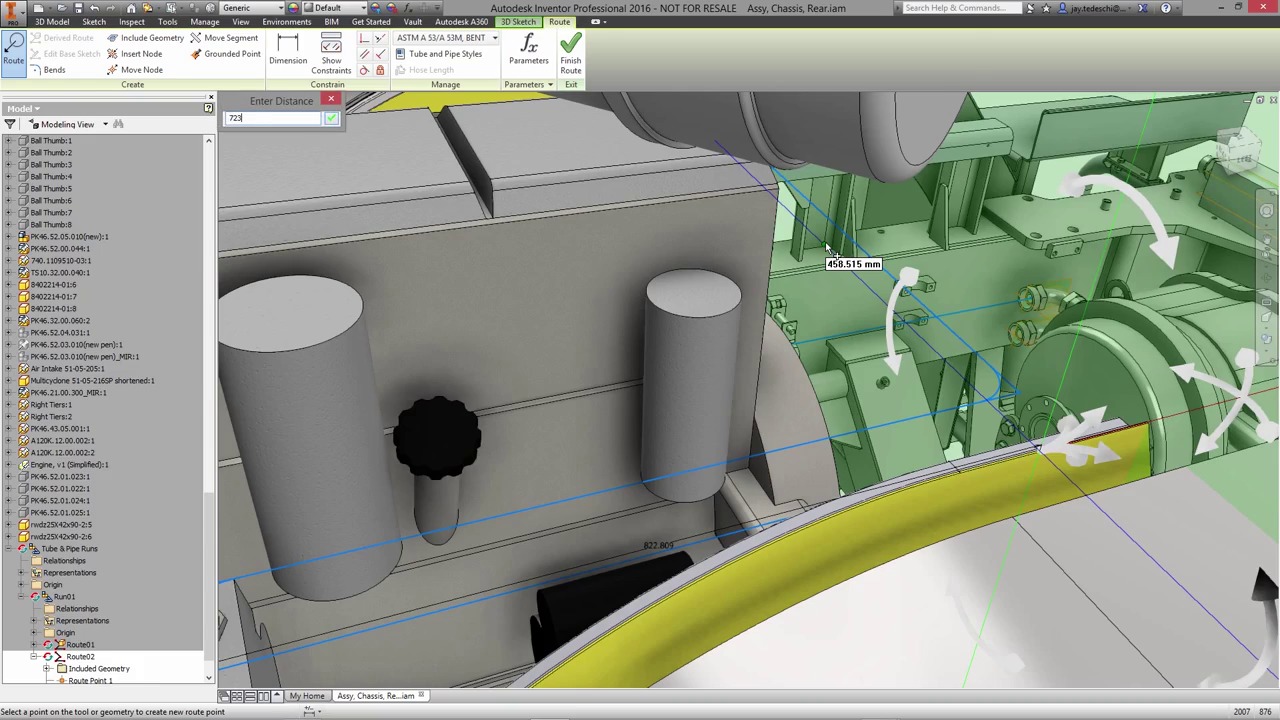Viewport: 1280px width, 720px height.
Task: Click the tangent constraint icon
Action: coord(364,70)
